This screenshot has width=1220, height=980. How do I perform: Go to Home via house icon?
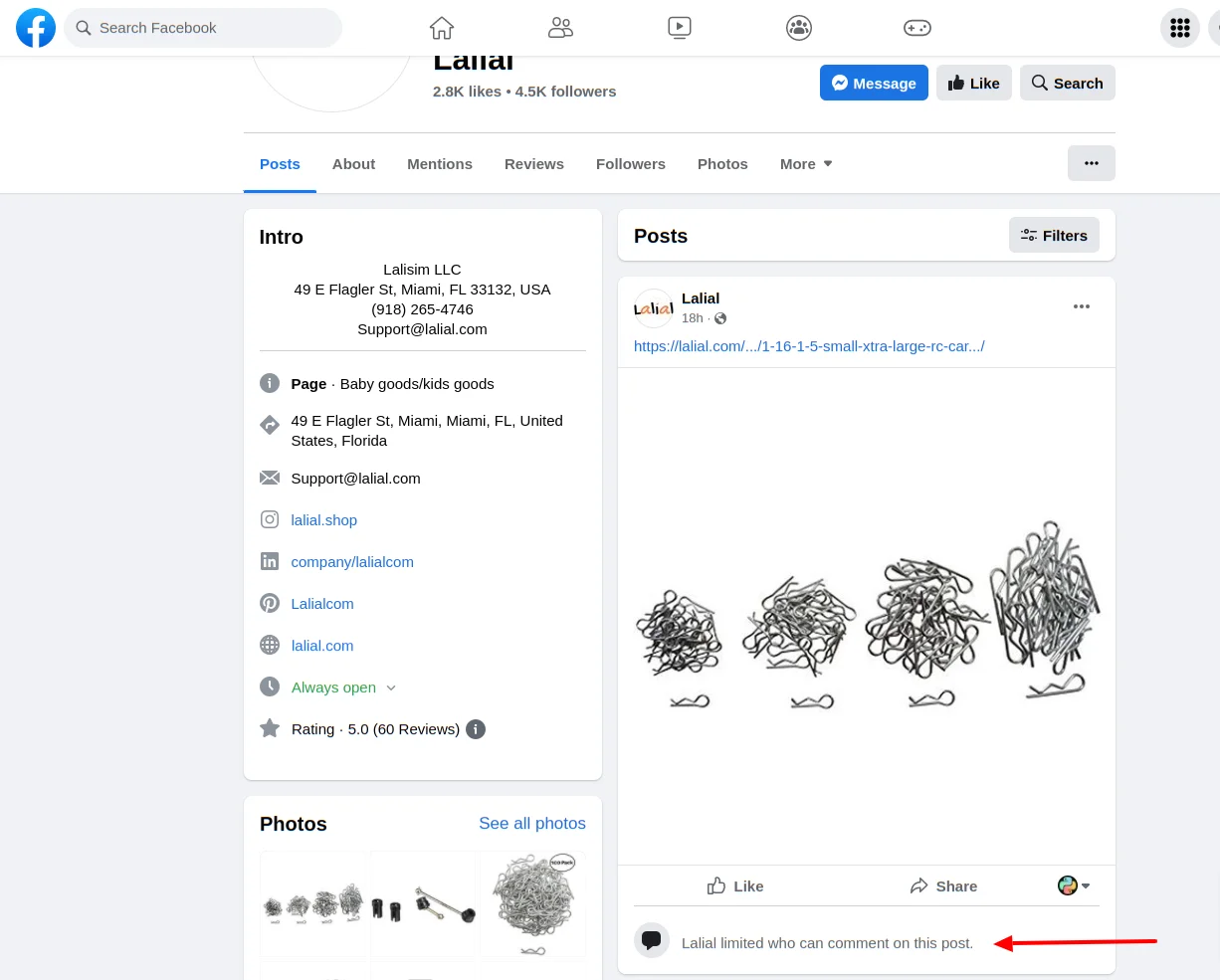(x=442, y=28)
